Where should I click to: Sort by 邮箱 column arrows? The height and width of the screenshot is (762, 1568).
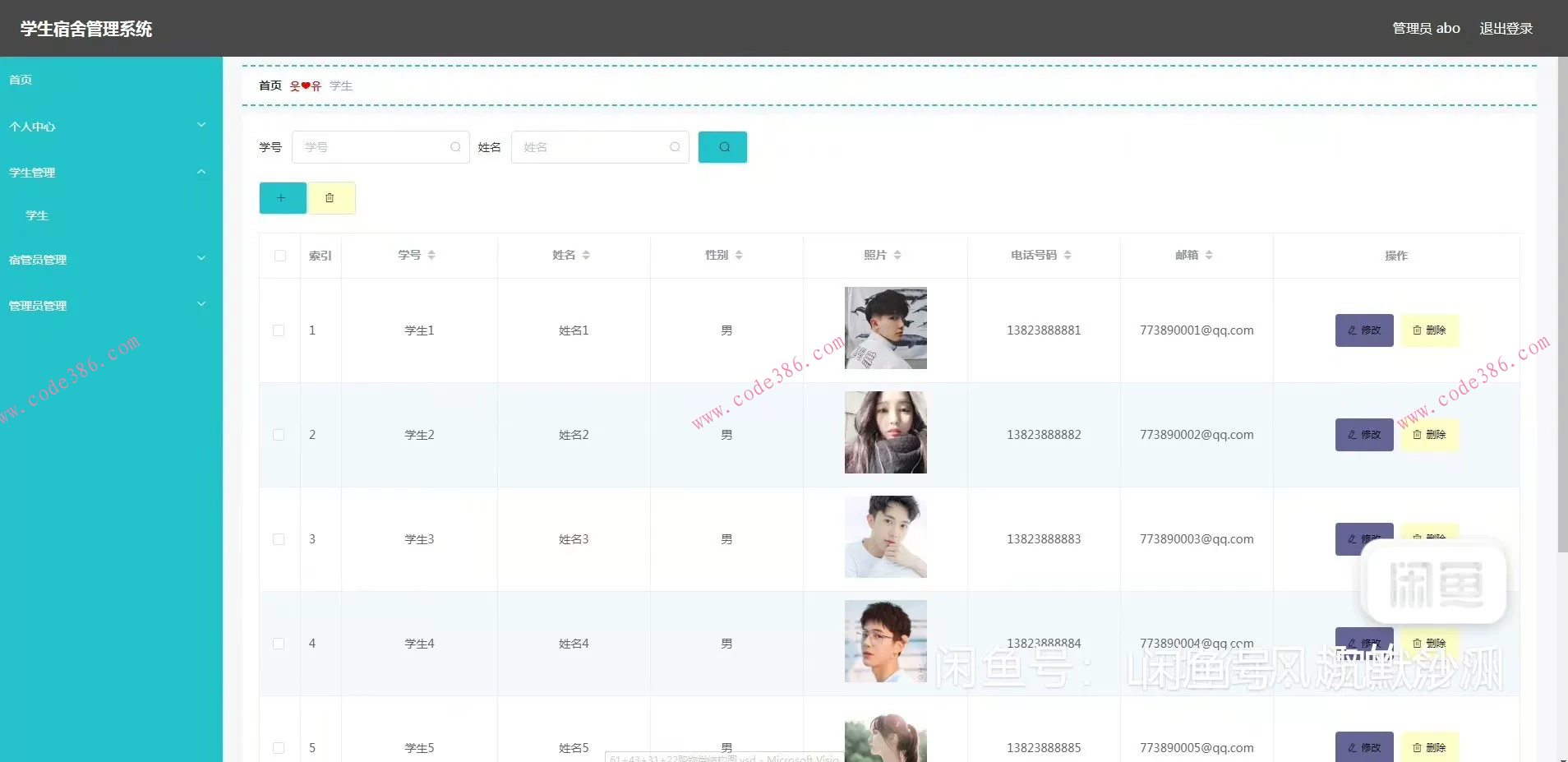point(1209,255)
